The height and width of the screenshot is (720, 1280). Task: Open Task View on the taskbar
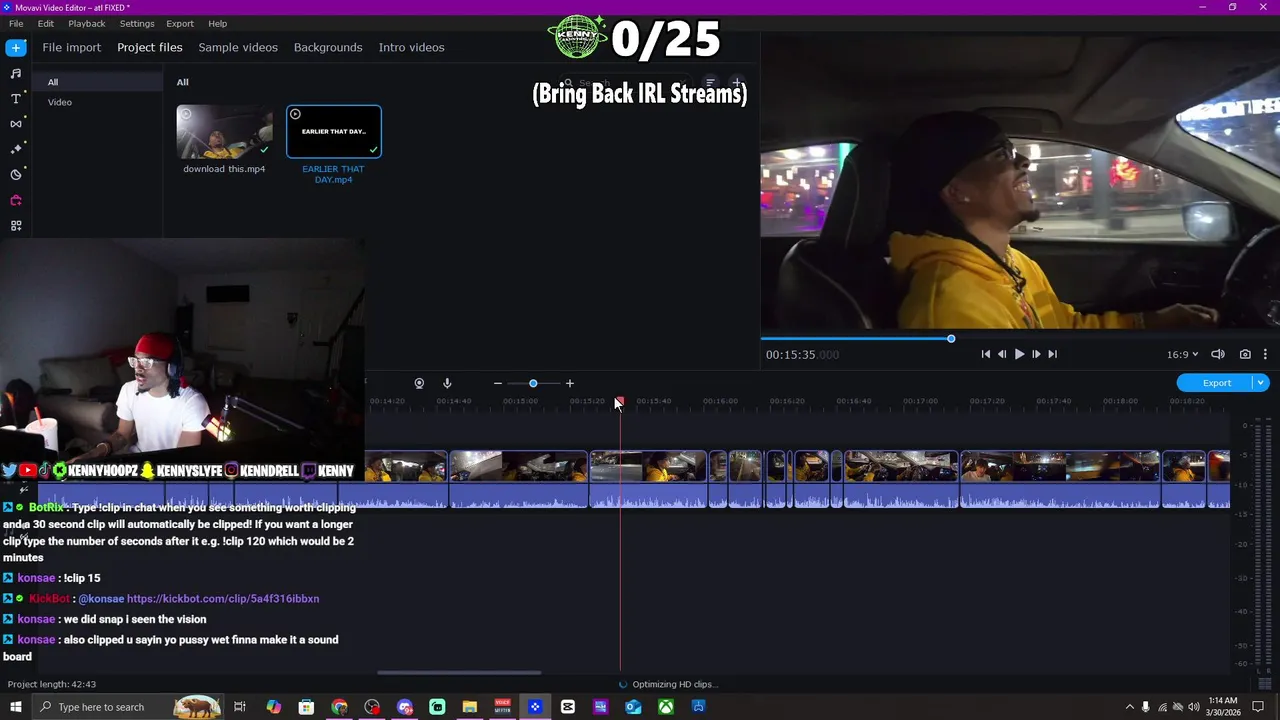[240, 707]
